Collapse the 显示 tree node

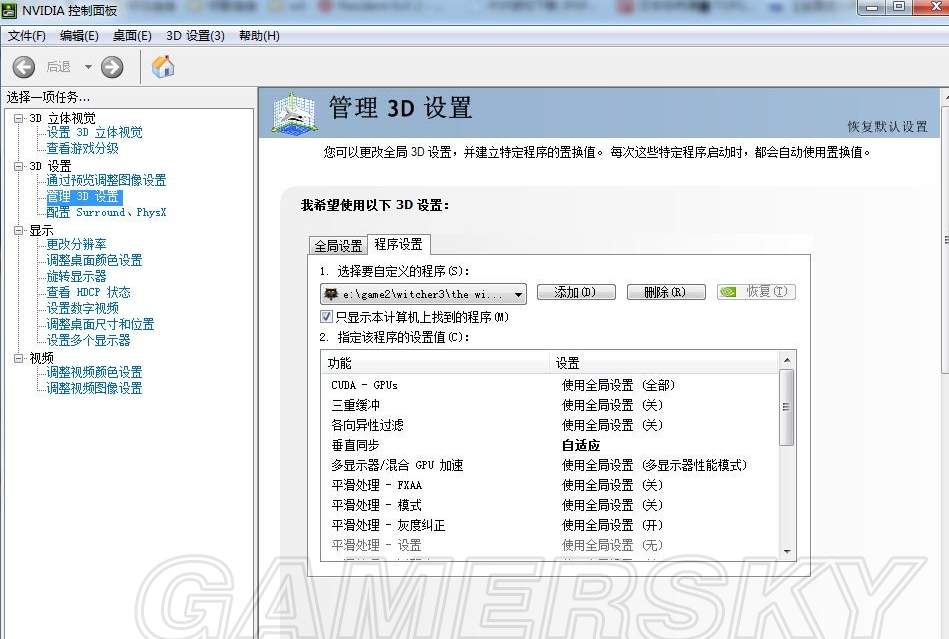[x=19, y=231]
